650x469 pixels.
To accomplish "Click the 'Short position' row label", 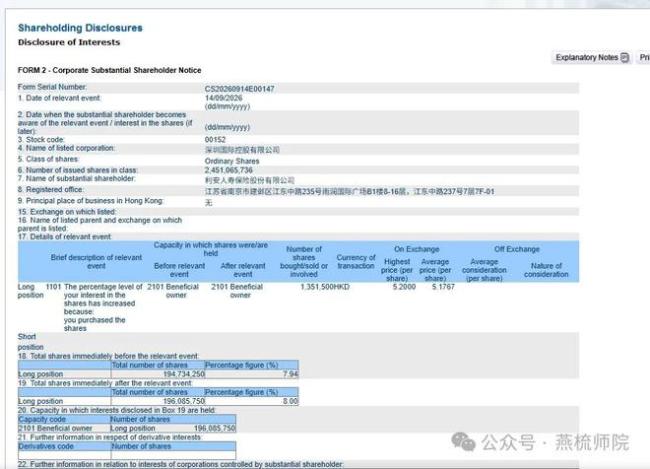I will pos(30,342).
